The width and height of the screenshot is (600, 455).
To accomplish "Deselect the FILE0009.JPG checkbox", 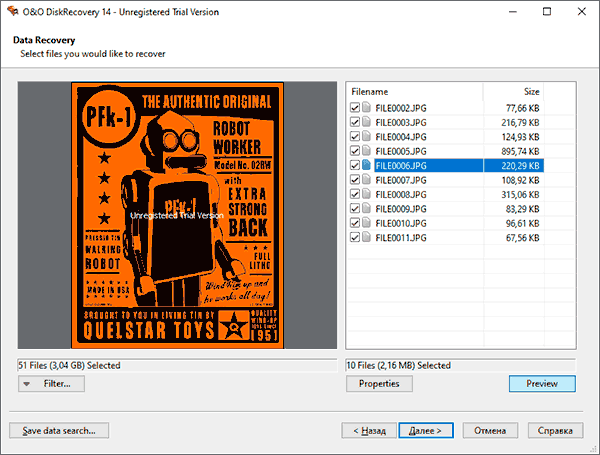I will click(x=355, y=209).
